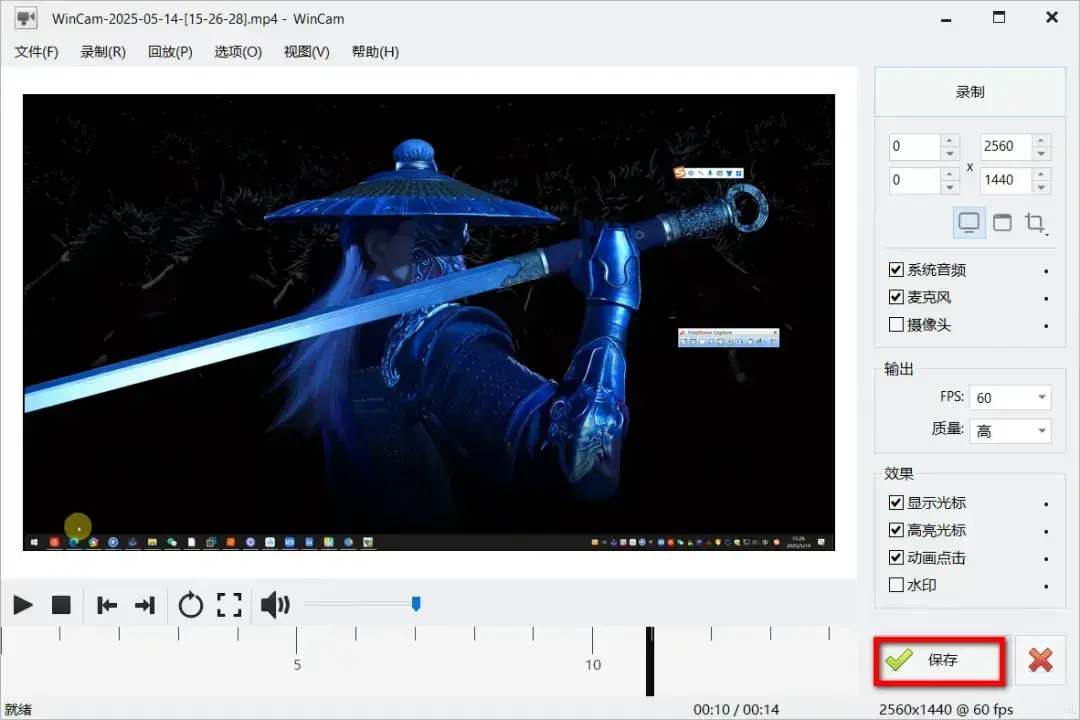This screenshot has height=720, width=1080.
Task: Discard recording with the red X button
Action: tap(1041, 660)
